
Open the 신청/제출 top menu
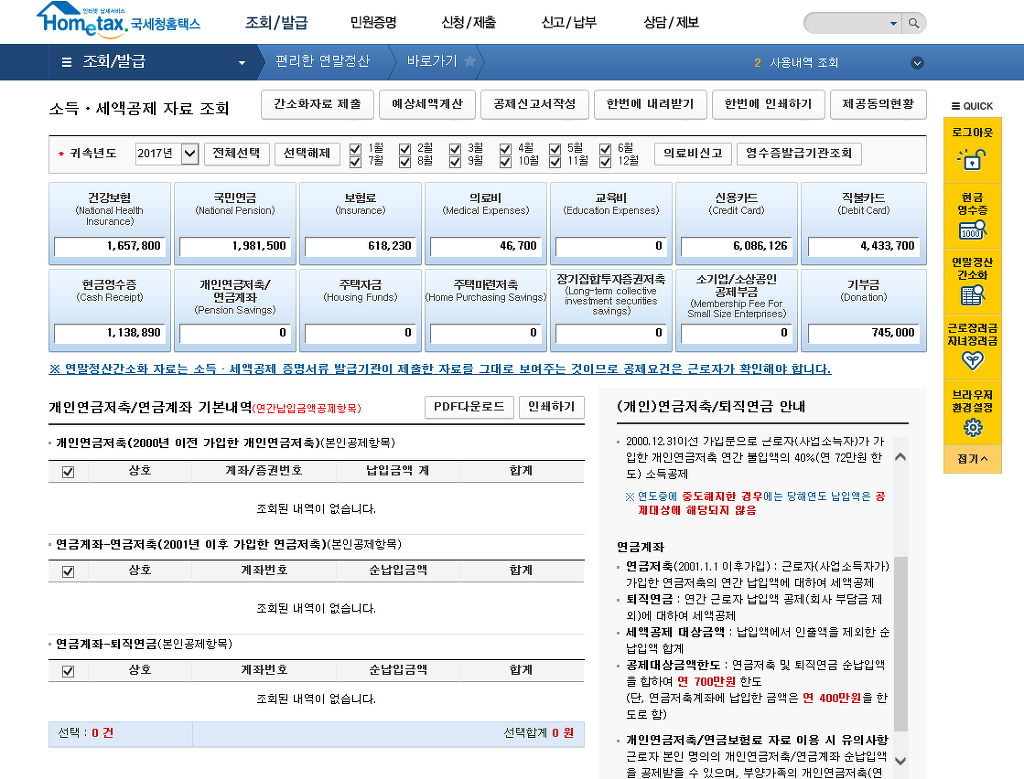(x=468, y=22)
